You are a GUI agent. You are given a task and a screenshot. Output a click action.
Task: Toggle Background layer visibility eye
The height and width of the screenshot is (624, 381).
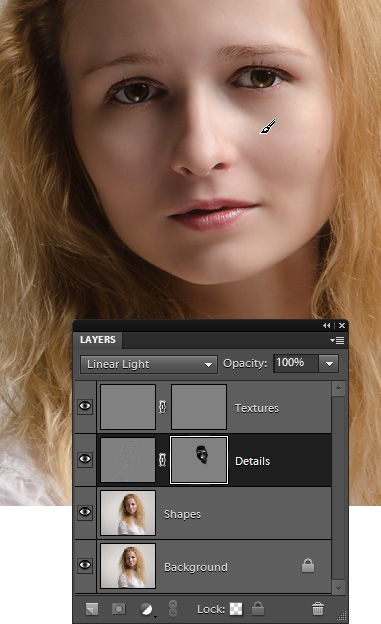click(85, 565)
